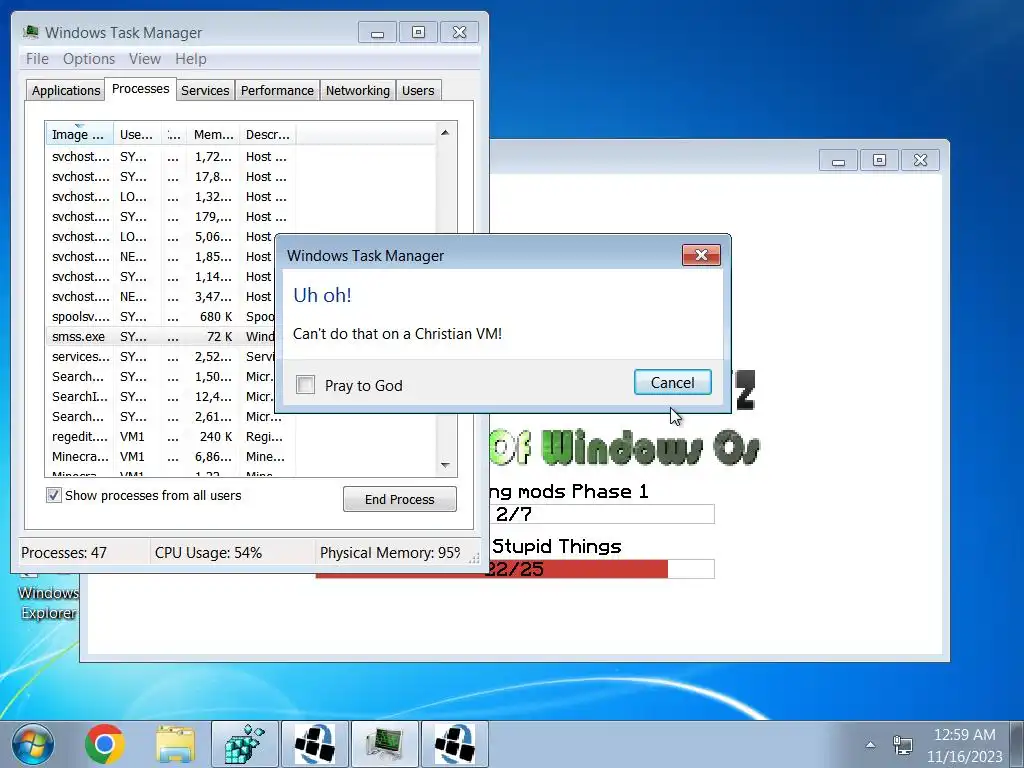Switch to the Performance tab

click(277, 90)
